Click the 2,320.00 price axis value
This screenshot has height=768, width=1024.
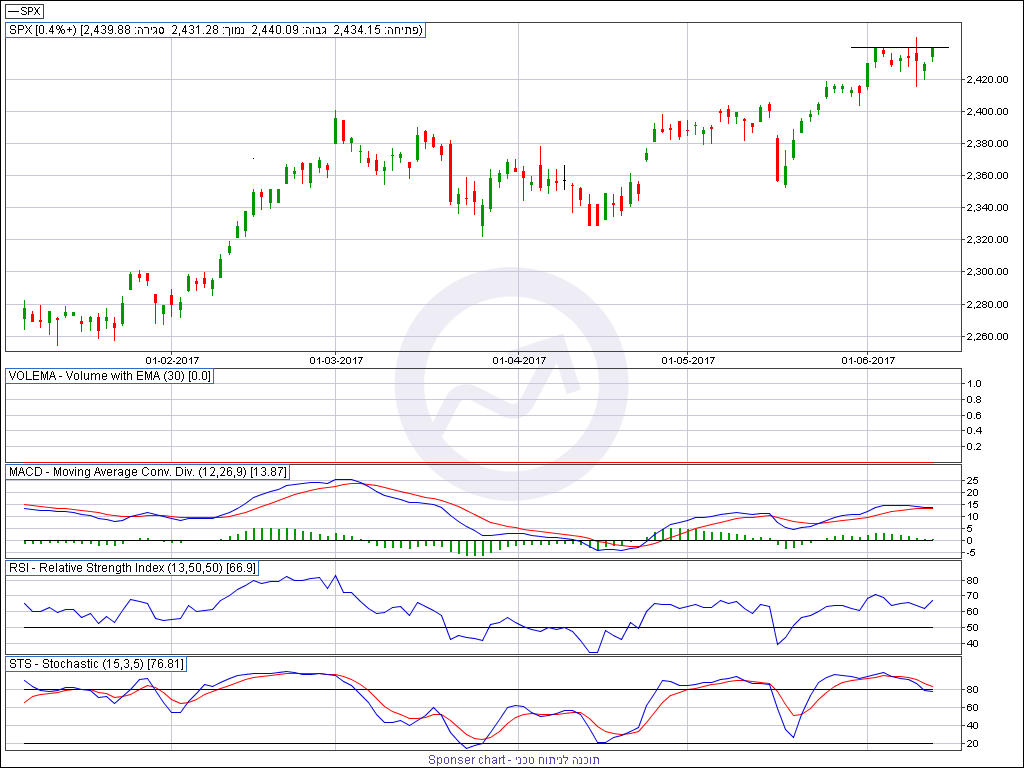987,240
